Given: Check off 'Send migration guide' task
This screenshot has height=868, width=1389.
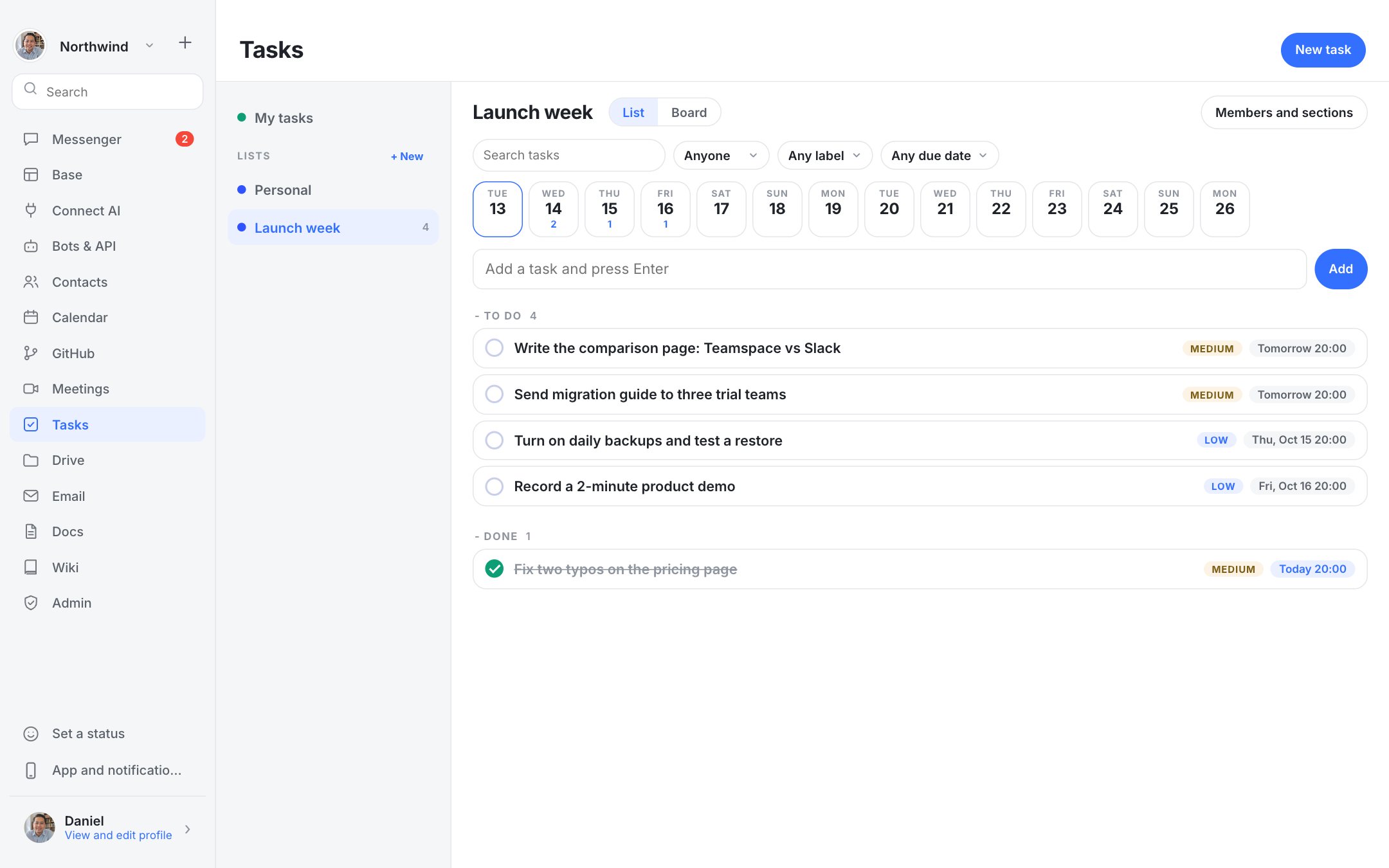Looking at the screenshot, I should pyautogui.click(x=494, y=394).
